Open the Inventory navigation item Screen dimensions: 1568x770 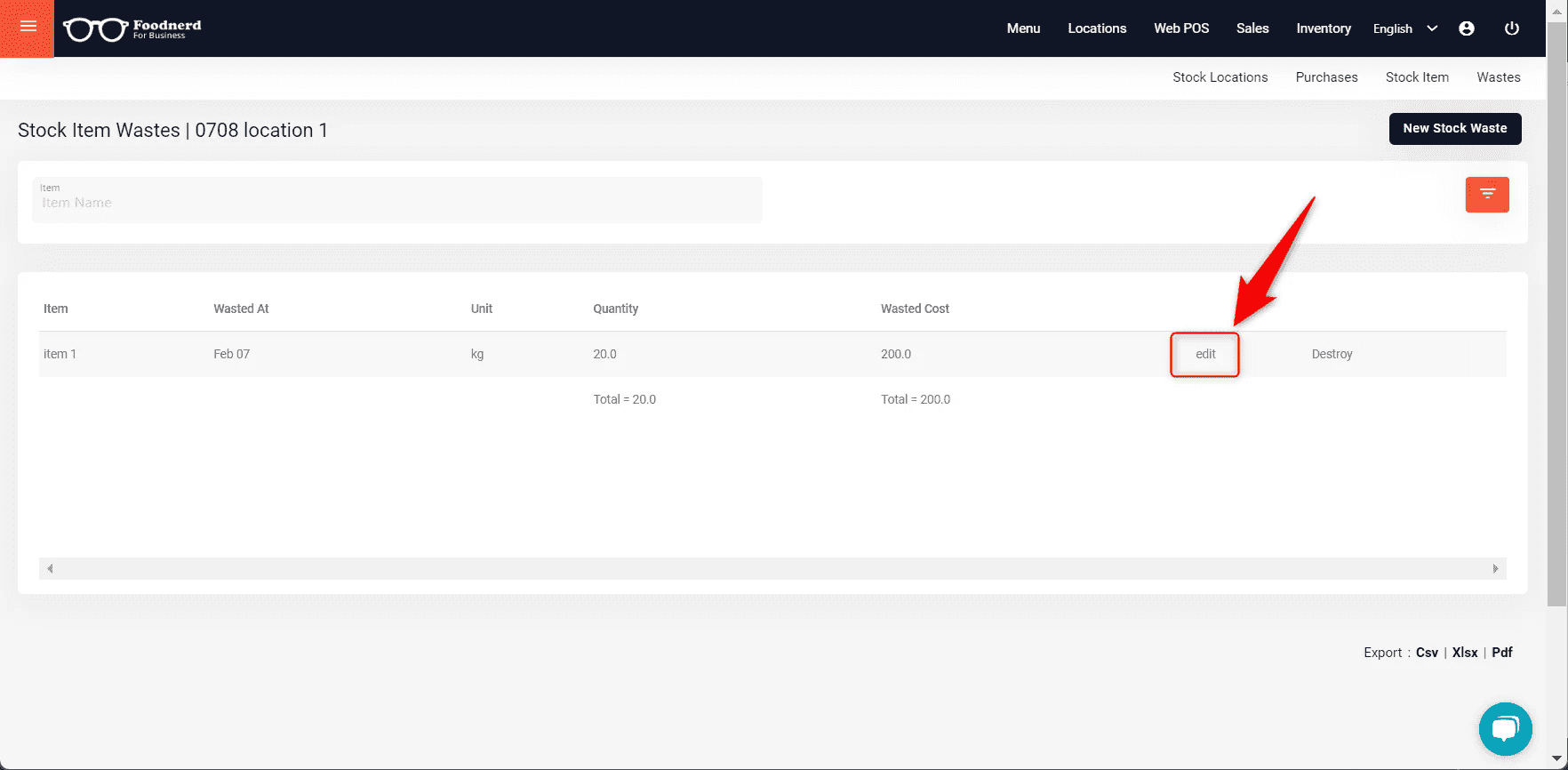[1324, 28]
